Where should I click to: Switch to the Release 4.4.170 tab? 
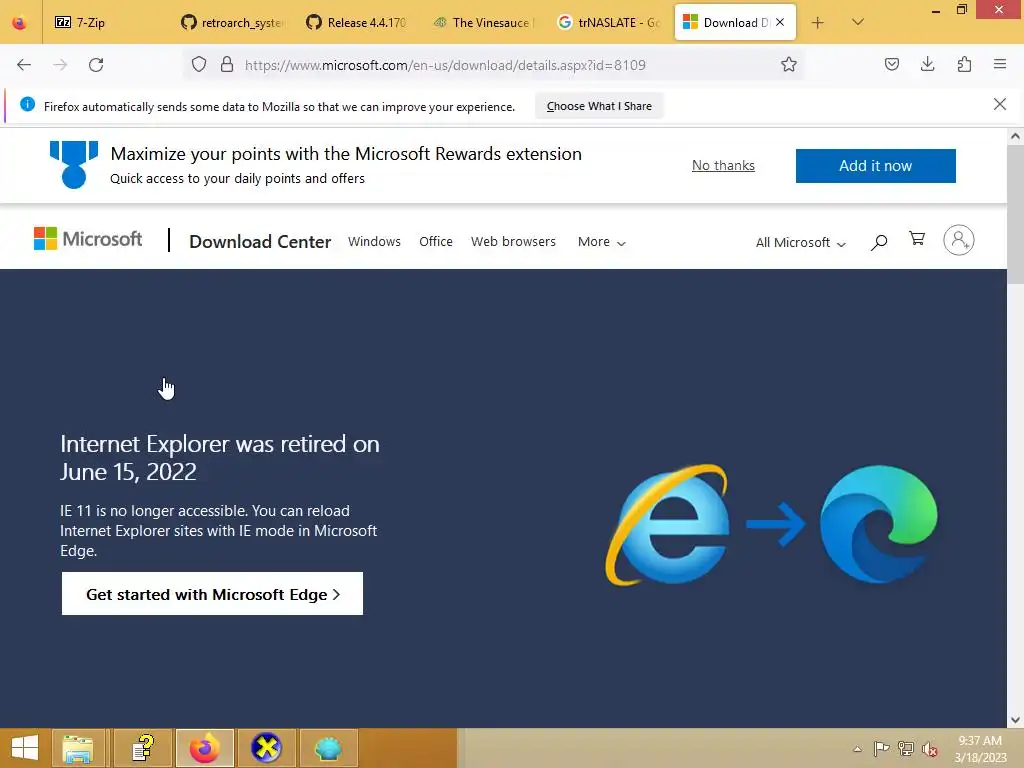point(357,22)
